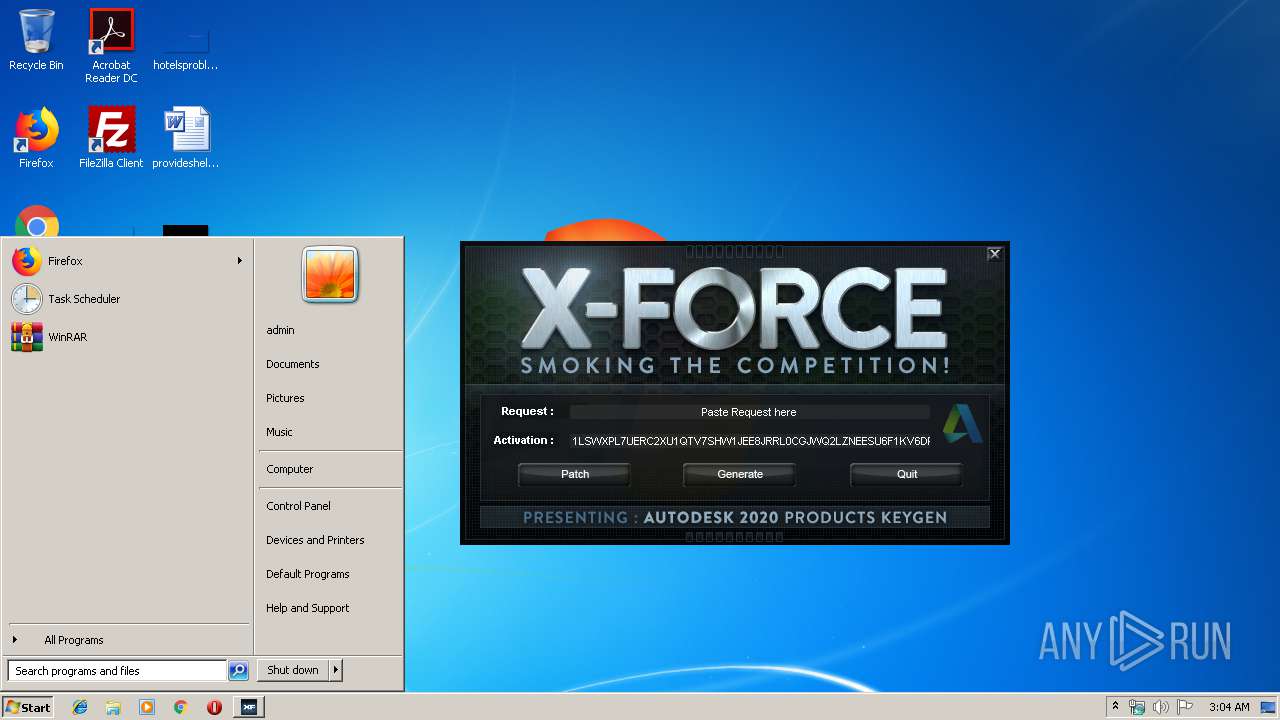Click the Quit button

[x=906, y=474]
